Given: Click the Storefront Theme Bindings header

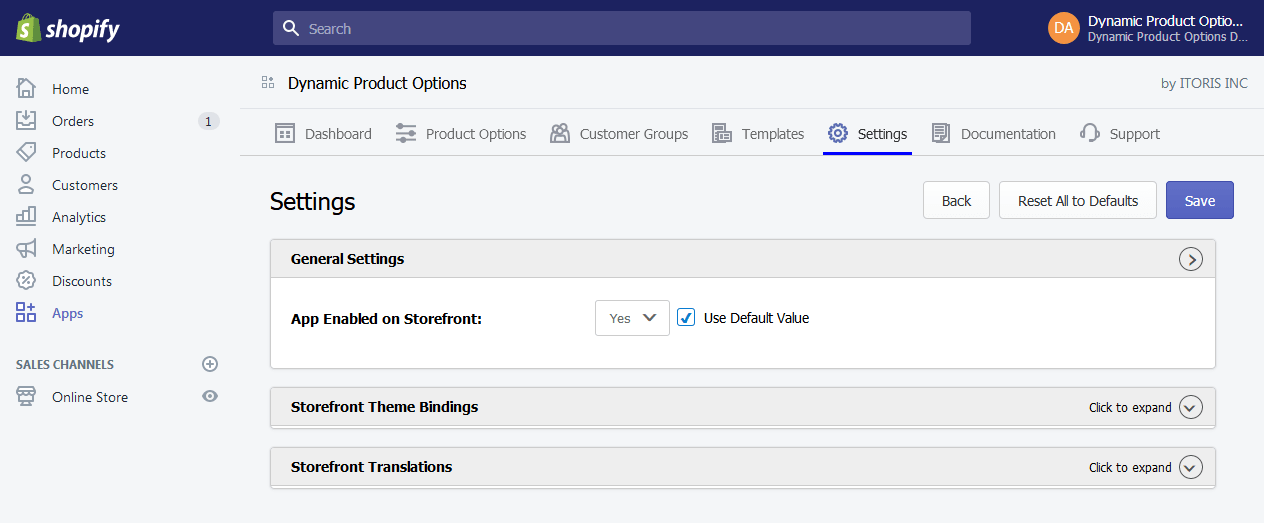Looking at the screenshot, I should pyautogui.click(x=743, y=407).
